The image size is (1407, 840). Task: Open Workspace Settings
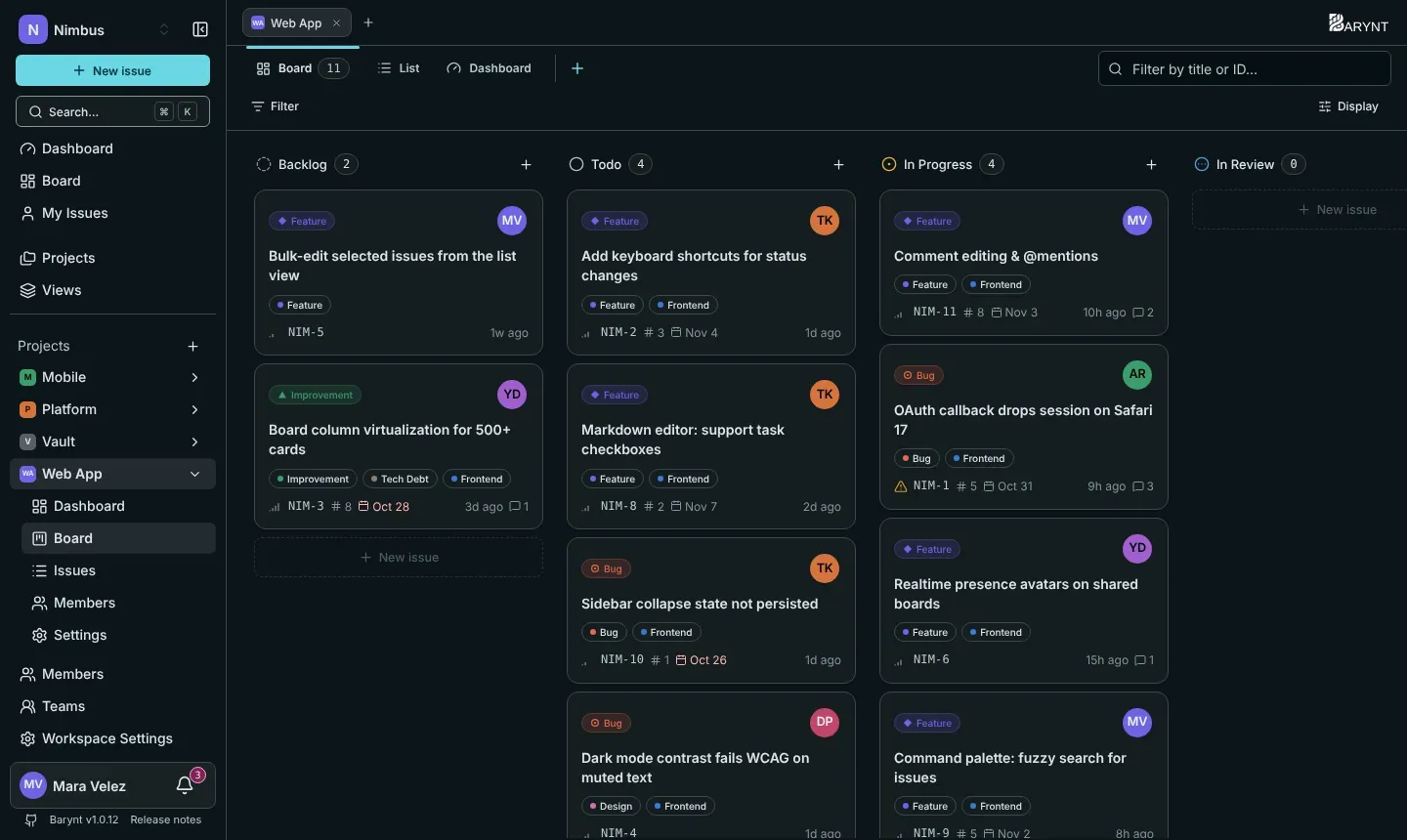(112, 738)
